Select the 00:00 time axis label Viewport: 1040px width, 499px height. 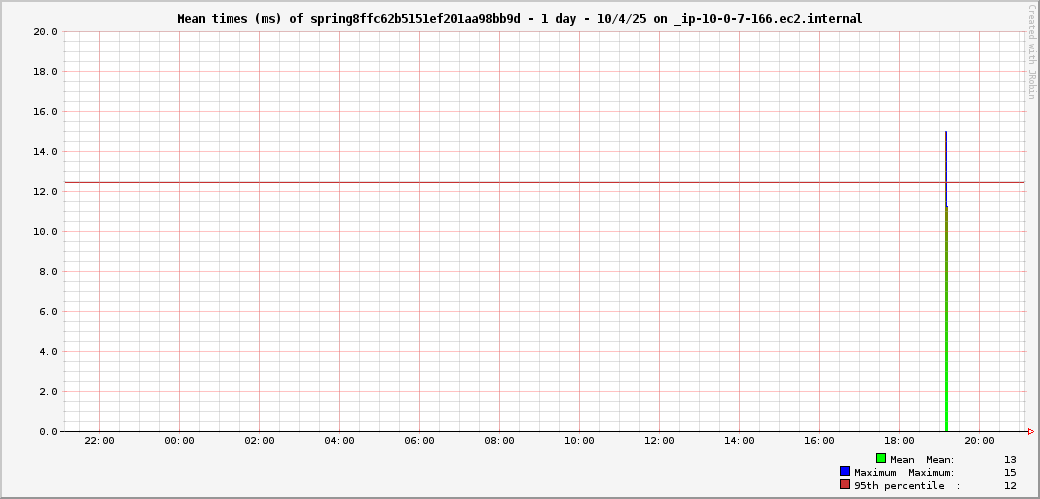(x=179, y=441)
